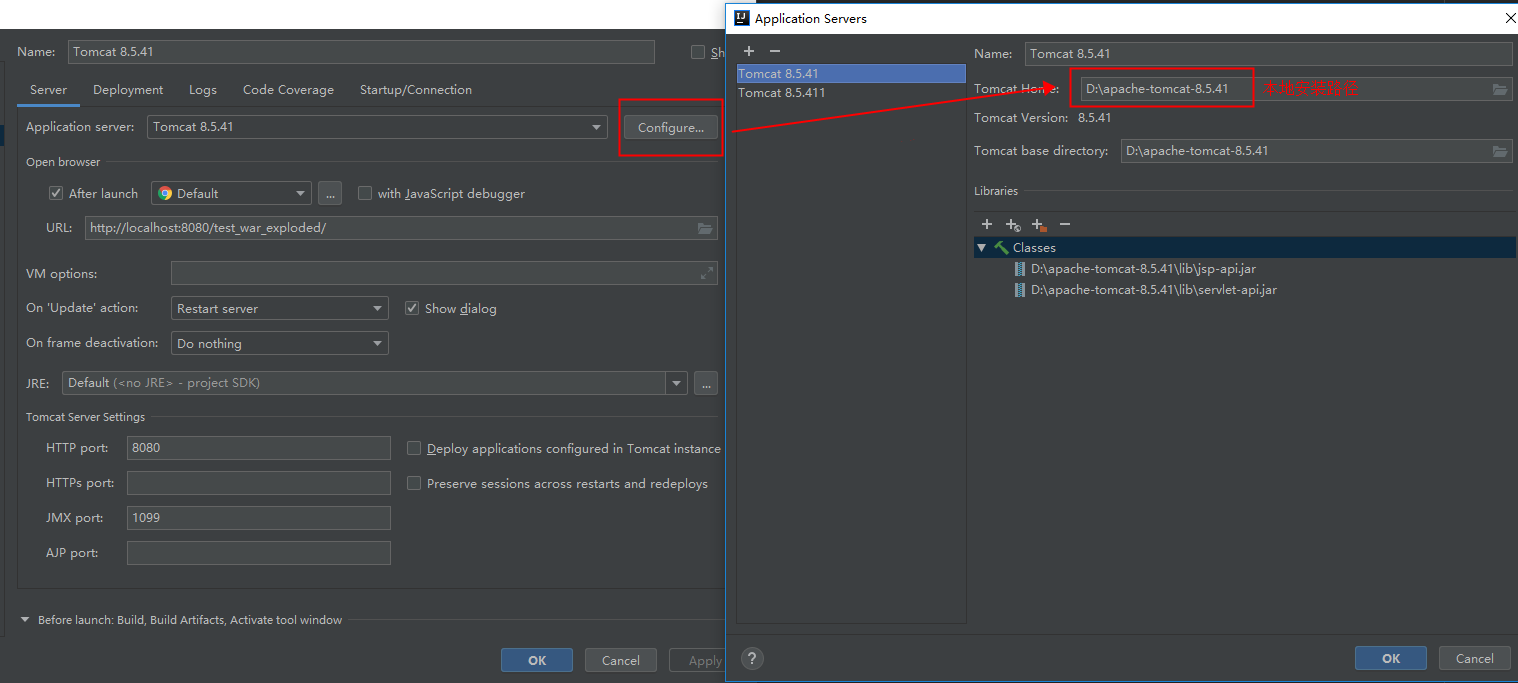1518x683 pixels.
Task: Open the JRE browse ellipsis button
Action: (706, 383)
